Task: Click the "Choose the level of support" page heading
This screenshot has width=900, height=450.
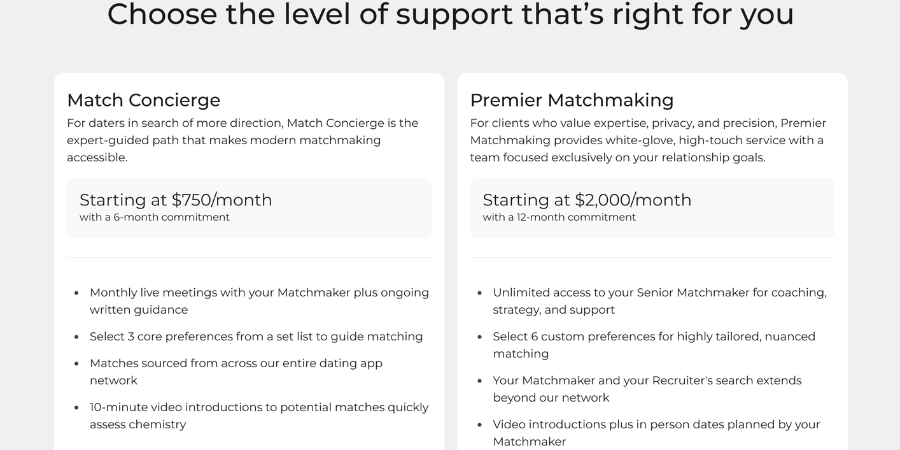Action: click(x=450, y=15)
